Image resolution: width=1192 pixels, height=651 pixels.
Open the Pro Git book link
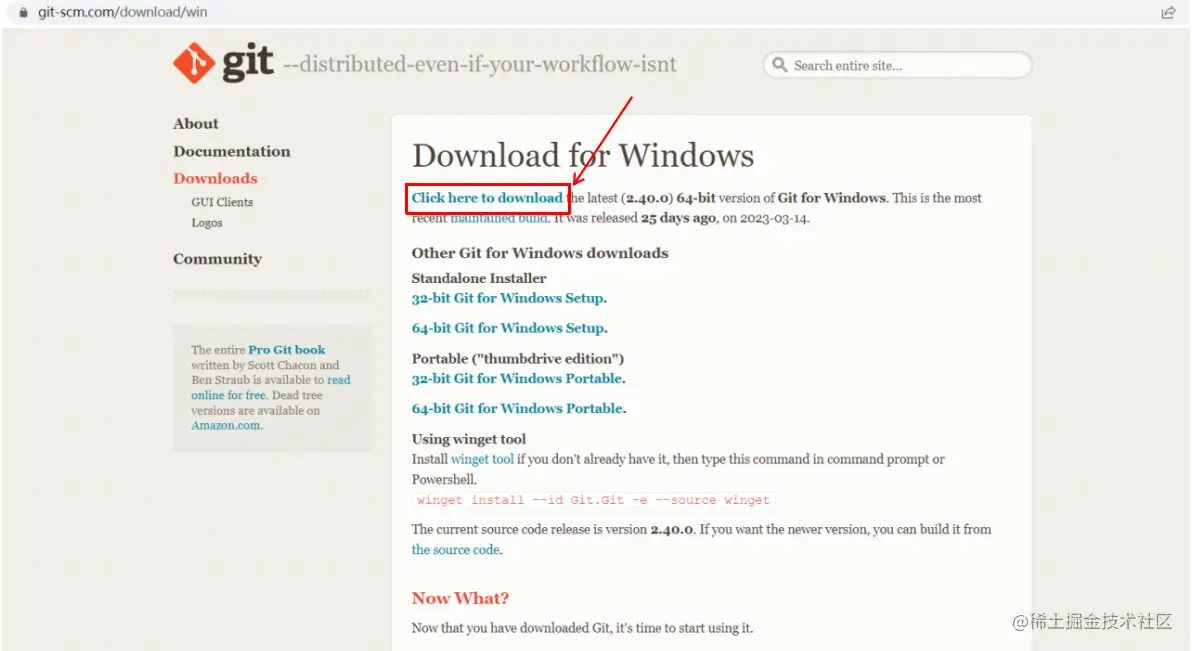tap(287, 350)
